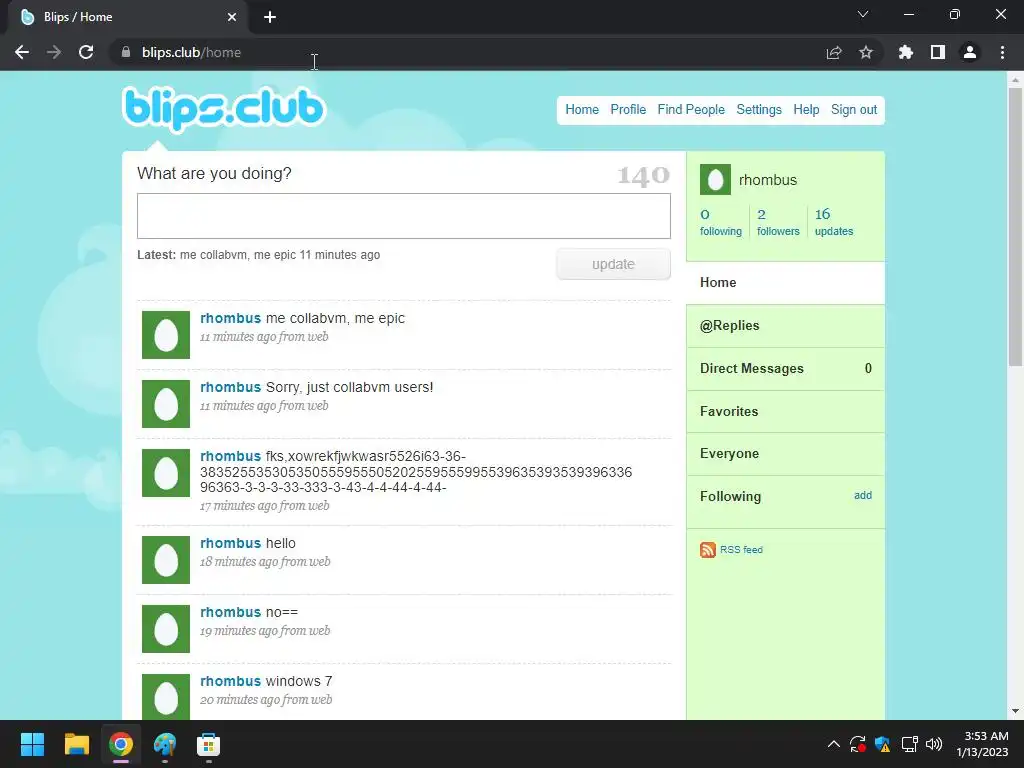Image resolution: width=1024 pixels, height=768 pixels.
Task: Click the browser back arrow
Action: pos(22,52)
